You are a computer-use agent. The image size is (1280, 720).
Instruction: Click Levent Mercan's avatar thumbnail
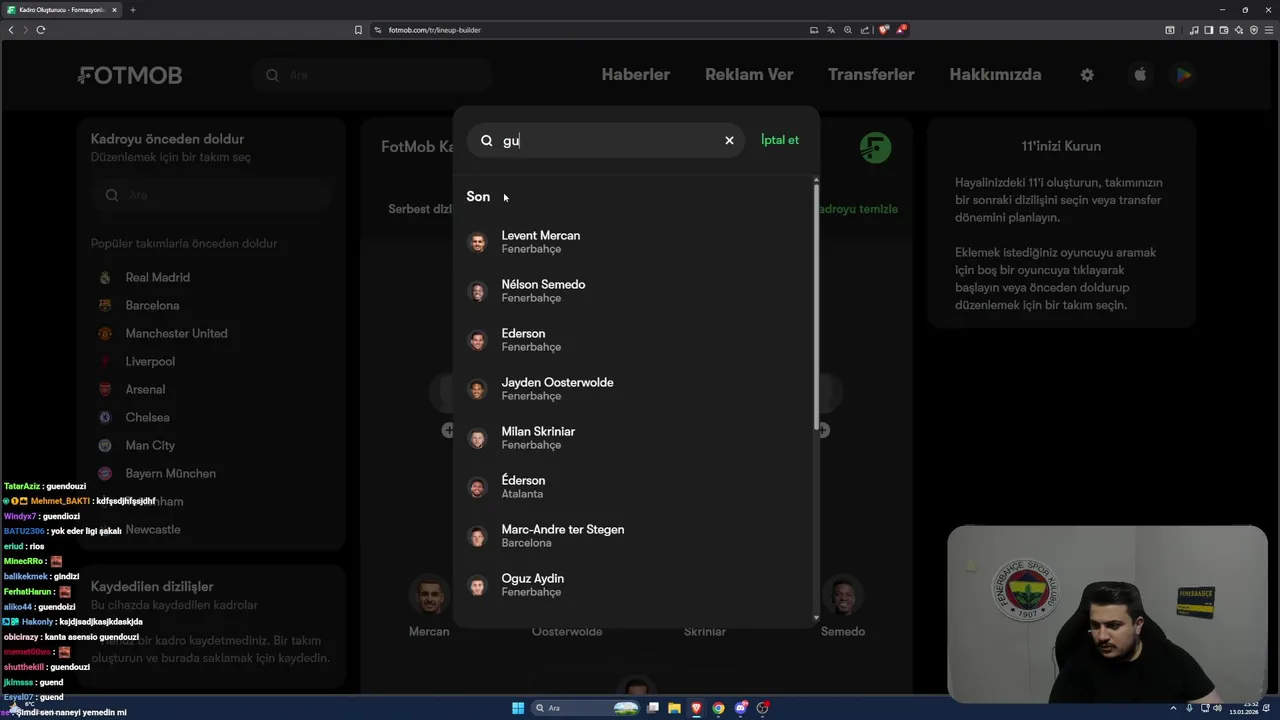(478, 242)
